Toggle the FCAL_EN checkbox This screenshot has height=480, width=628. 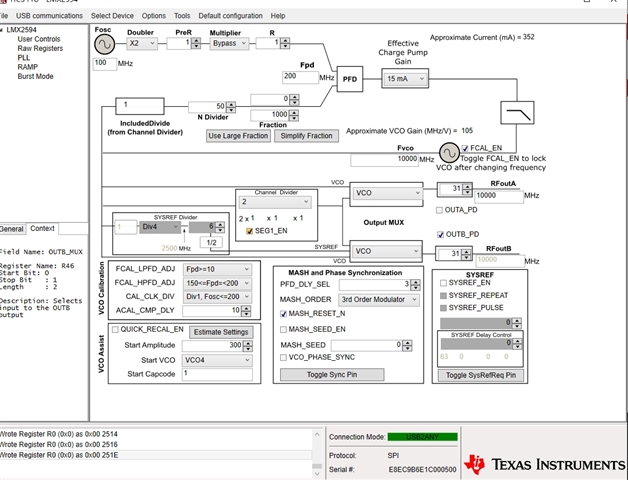(x=465, y=148)
